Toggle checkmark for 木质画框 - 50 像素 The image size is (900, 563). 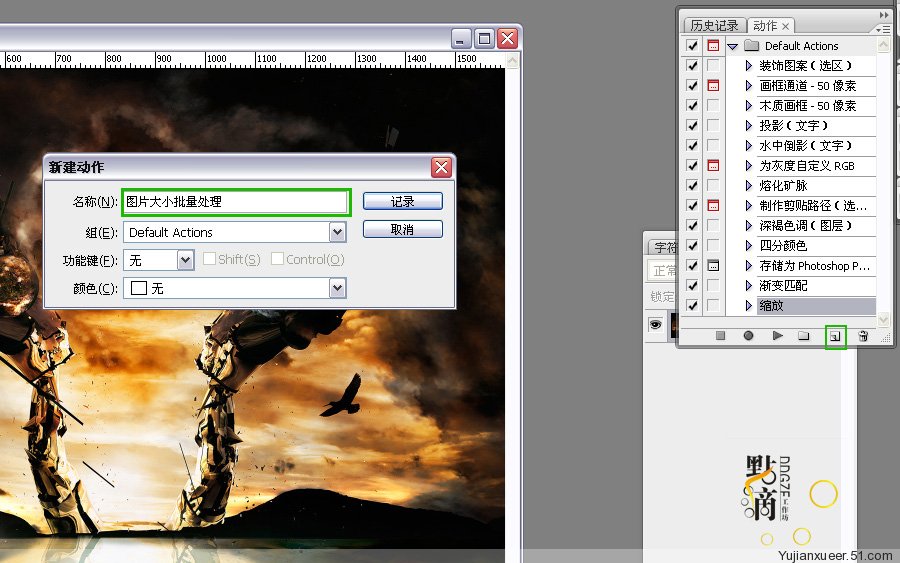[x=692, y=106]
